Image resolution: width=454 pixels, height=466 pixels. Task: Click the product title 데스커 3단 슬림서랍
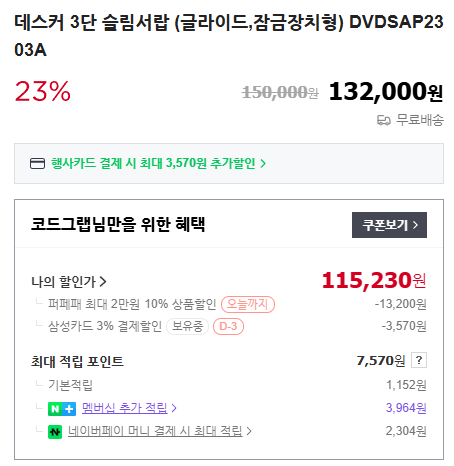tap(229, 36)
